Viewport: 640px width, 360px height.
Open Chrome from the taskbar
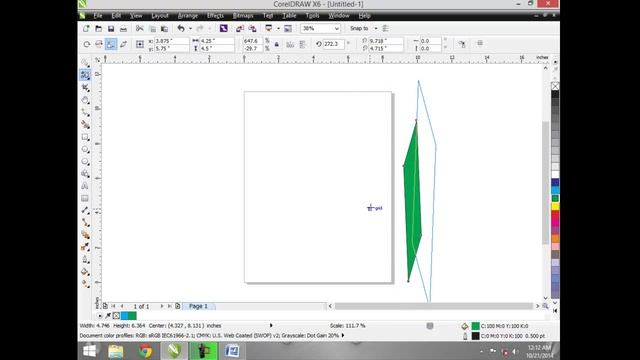point(145,351)
